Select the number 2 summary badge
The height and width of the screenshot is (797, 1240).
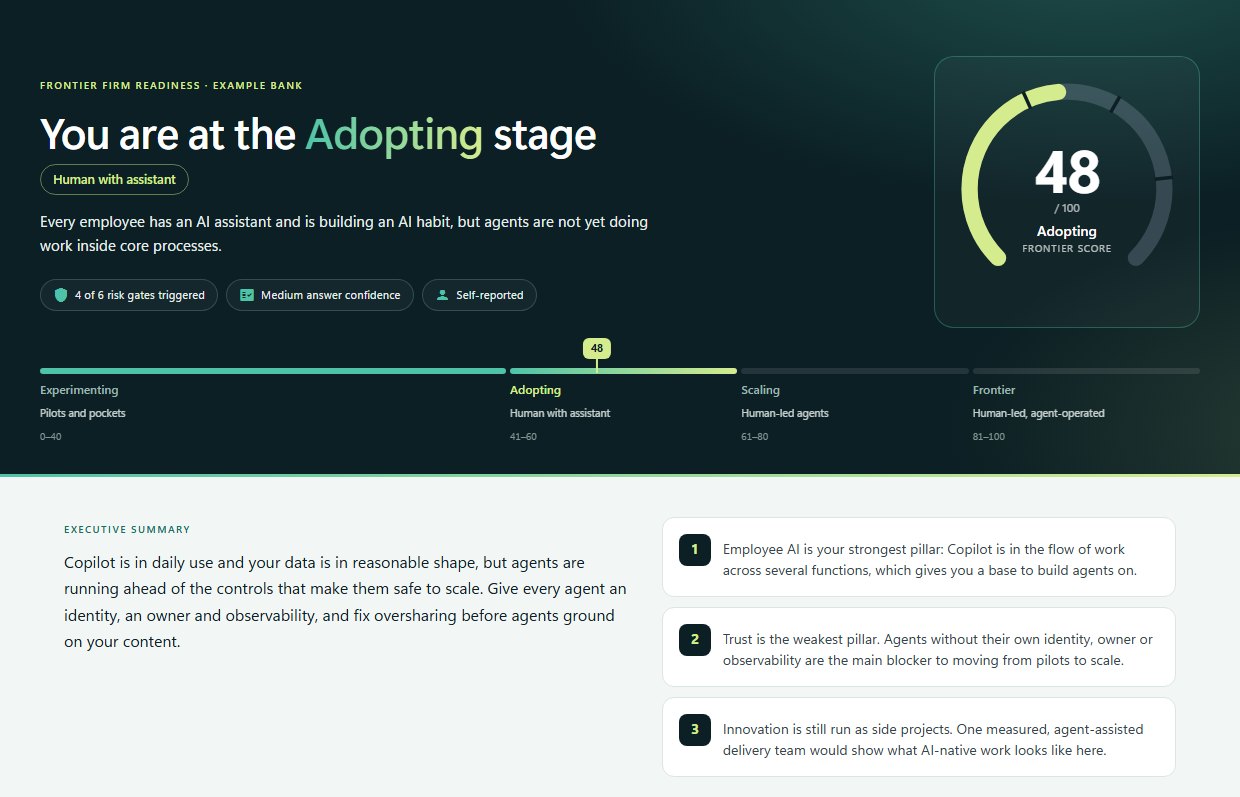tap(694, 640)
